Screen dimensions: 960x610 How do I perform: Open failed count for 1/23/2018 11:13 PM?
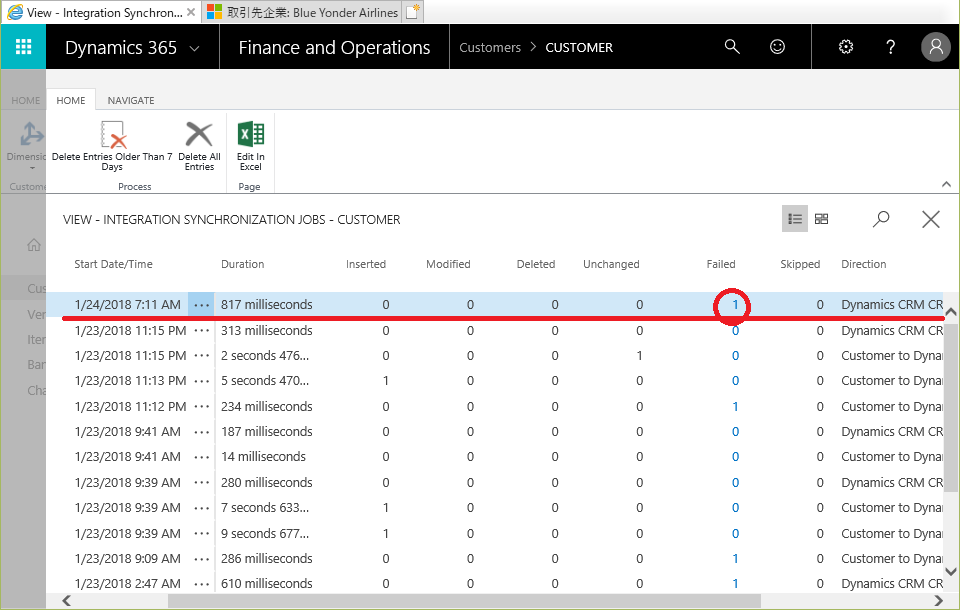[x=735, y=381]
